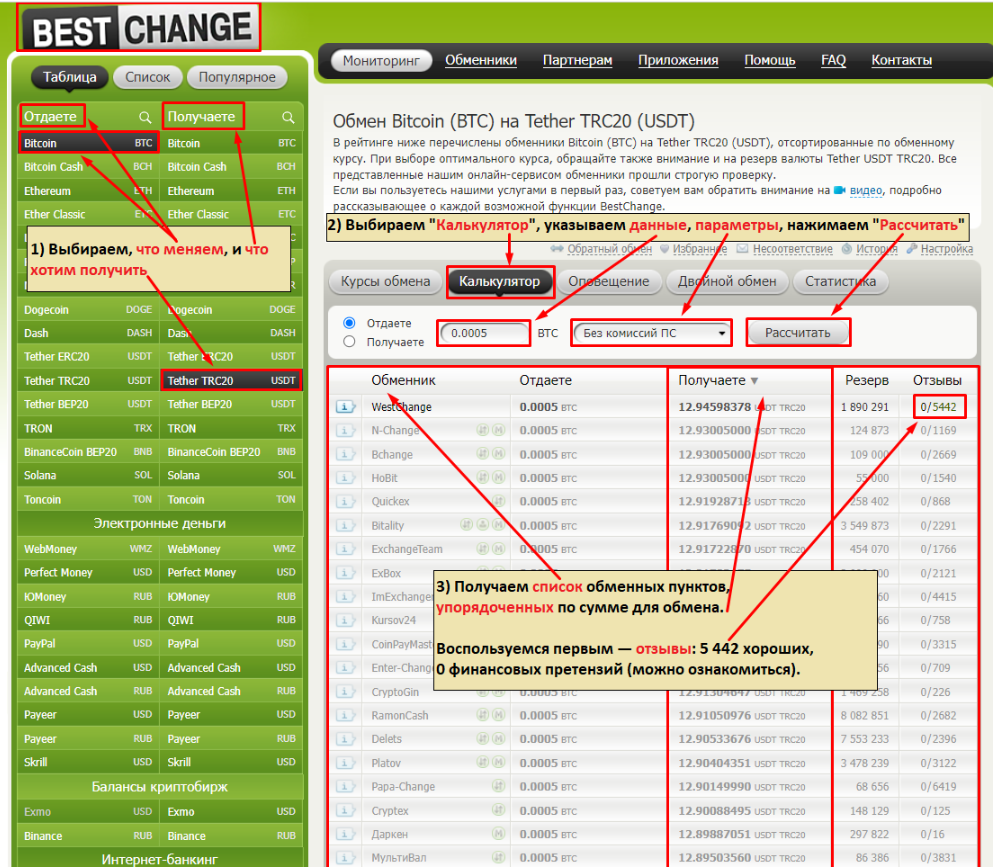Select the Популярное view tab
Viewport: 993px width, 867px height.
237,77
